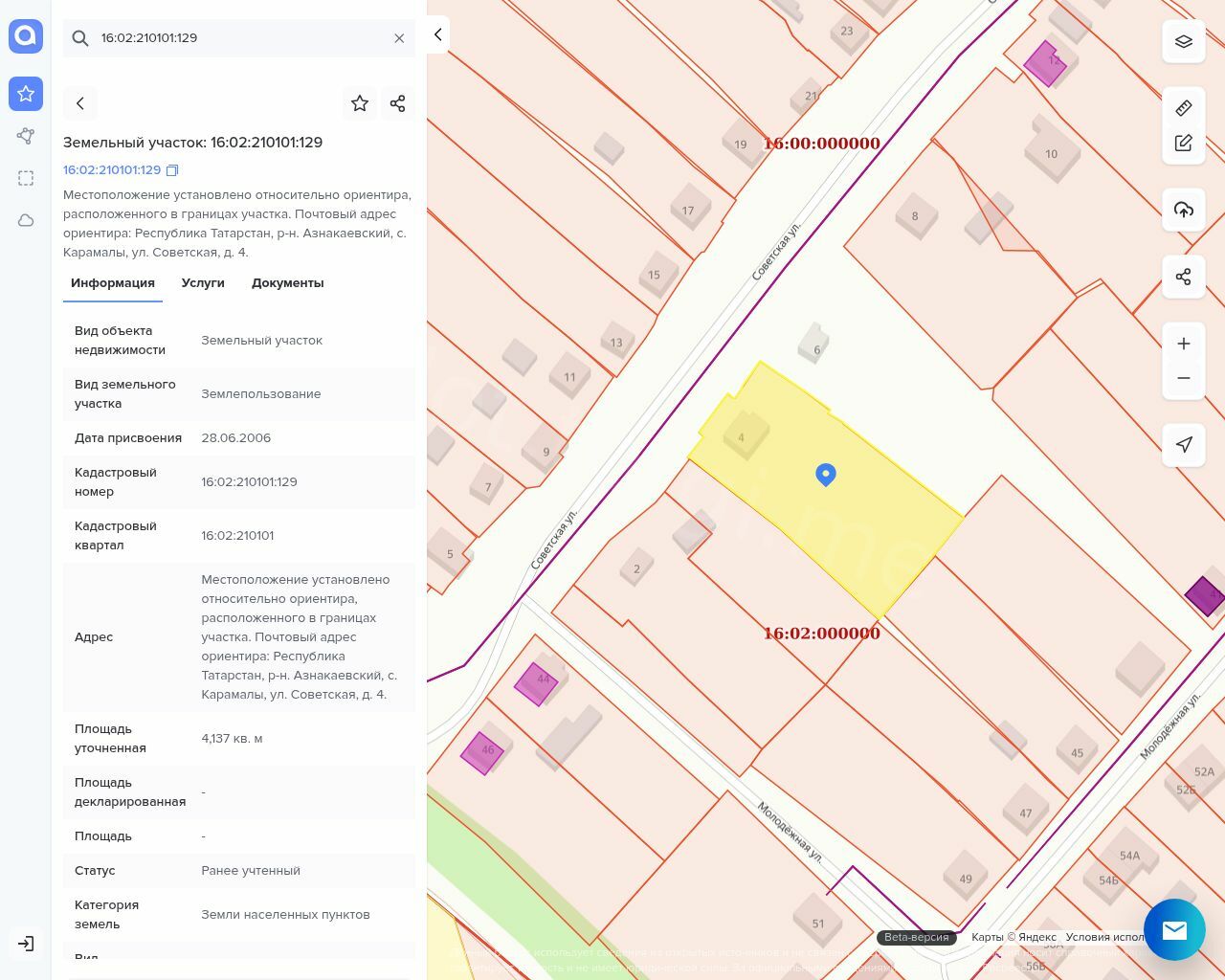Activate the edit drawing tool on map
This screenshot has width=1225, height=980.
point(1183,143)
